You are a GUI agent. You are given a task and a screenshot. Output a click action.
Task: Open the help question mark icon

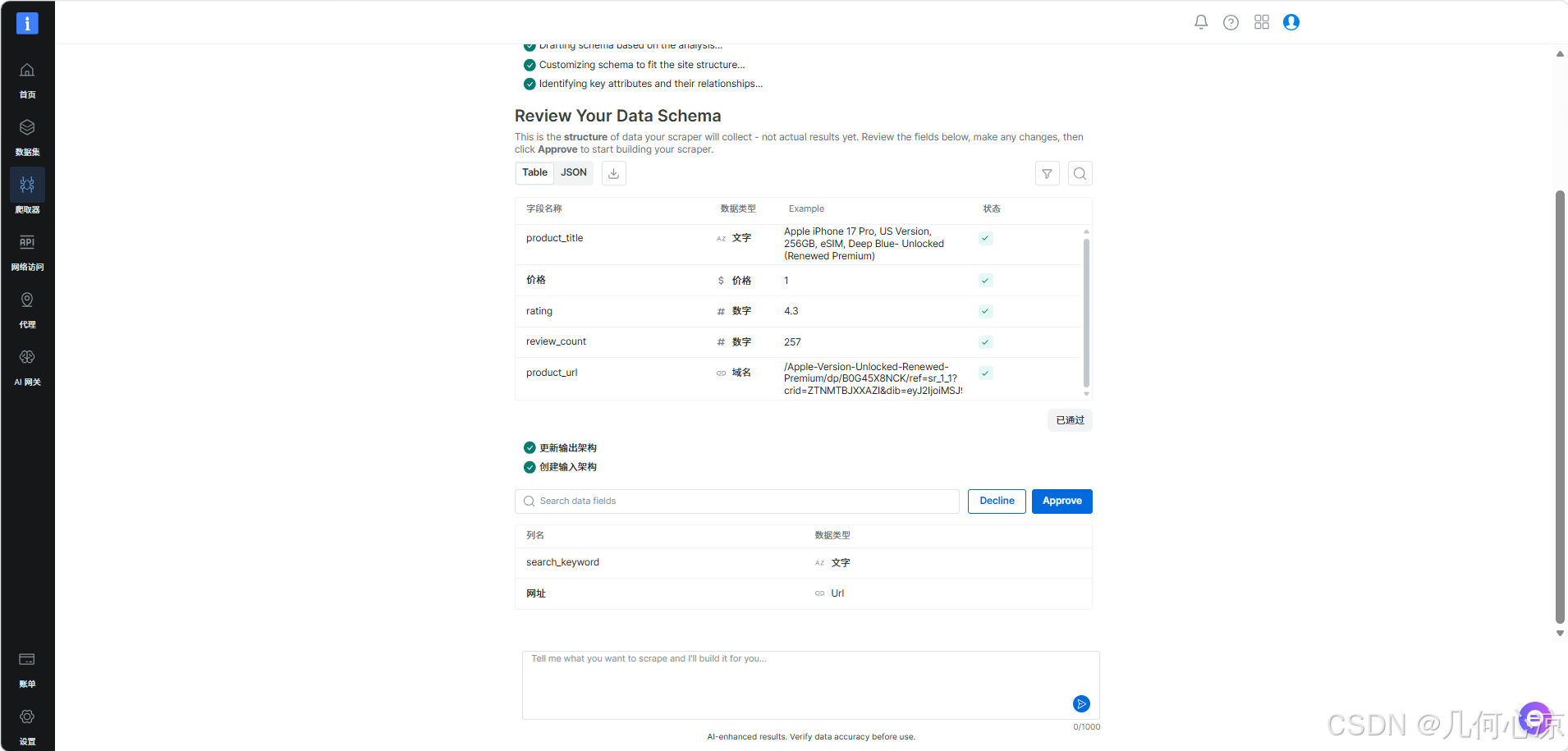[1231, 22]
